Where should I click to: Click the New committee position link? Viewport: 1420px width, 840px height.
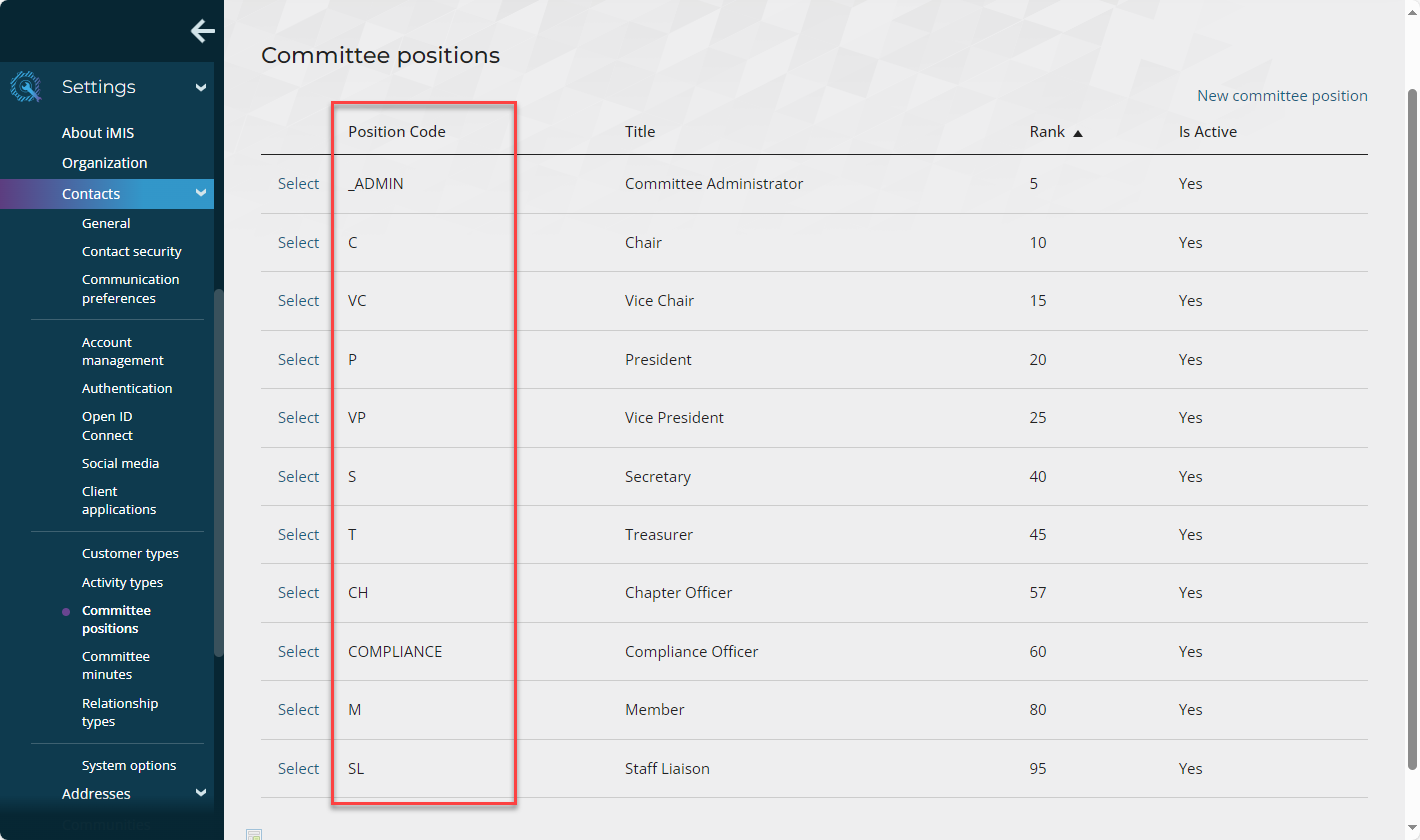tap(1281, 96)
